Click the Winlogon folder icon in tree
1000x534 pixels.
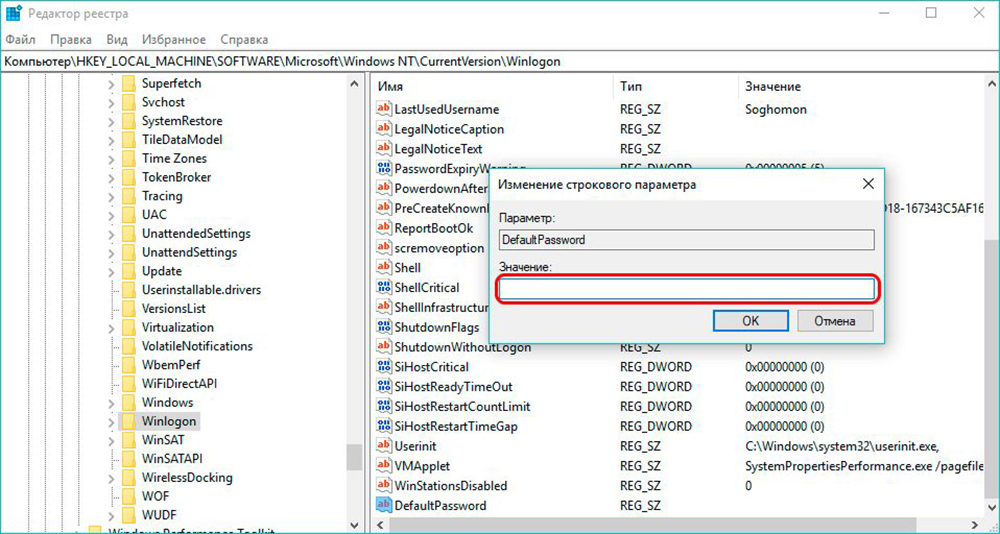[128, 421]
